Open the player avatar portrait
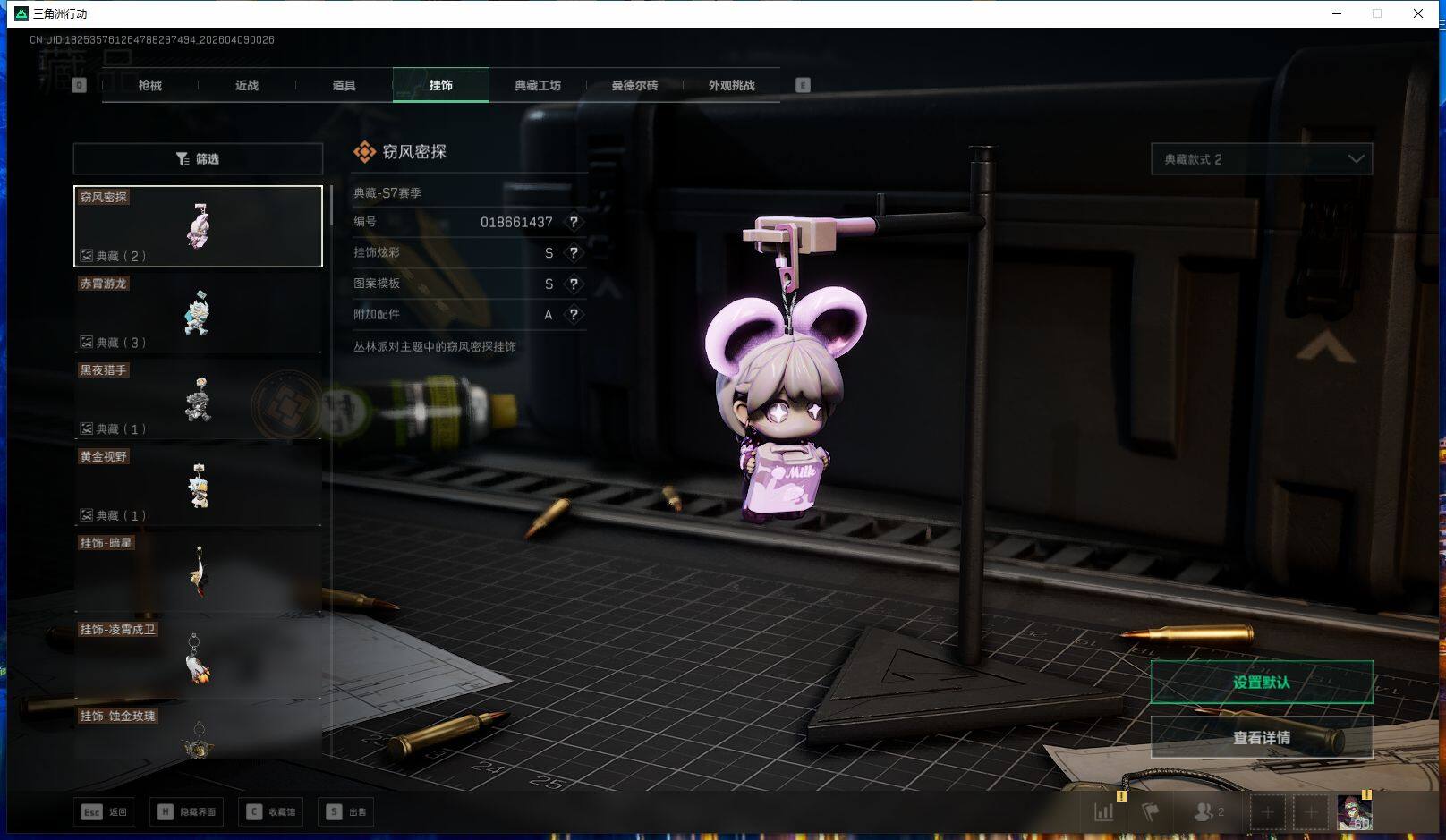The width and height of the screenshot is (1446, 840). pos(1355,812)
